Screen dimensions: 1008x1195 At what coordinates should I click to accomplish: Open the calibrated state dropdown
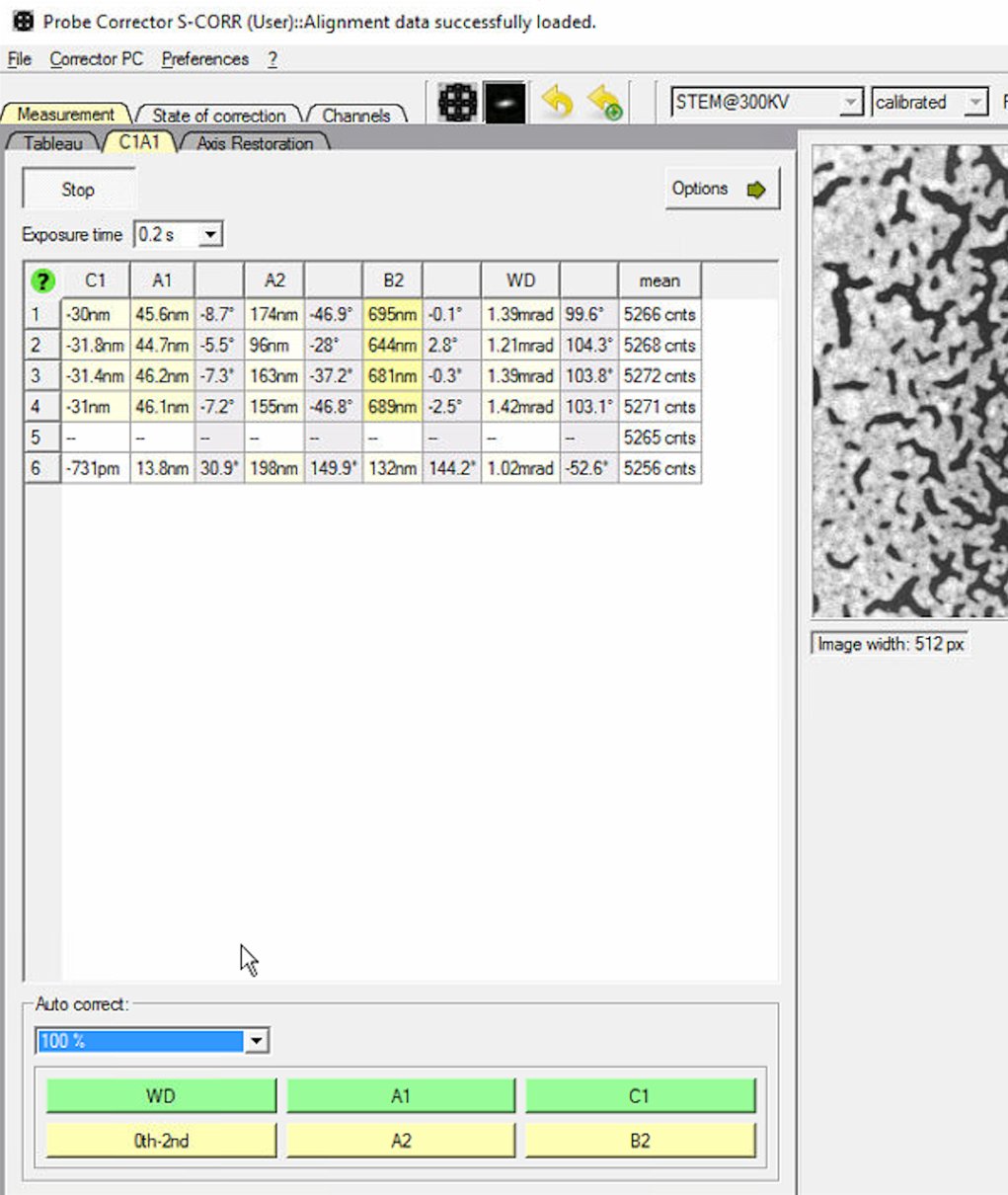coord(976,101)
